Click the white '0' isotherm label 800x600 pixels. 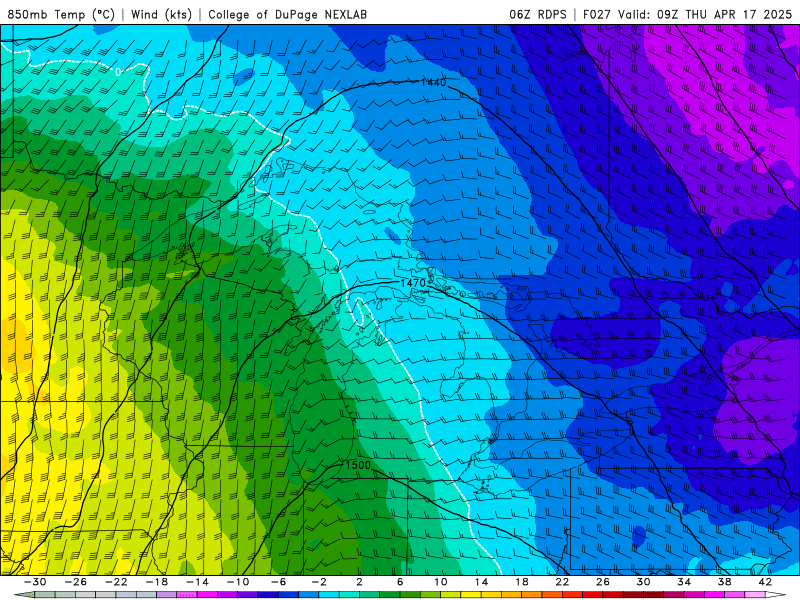(118, 72)
